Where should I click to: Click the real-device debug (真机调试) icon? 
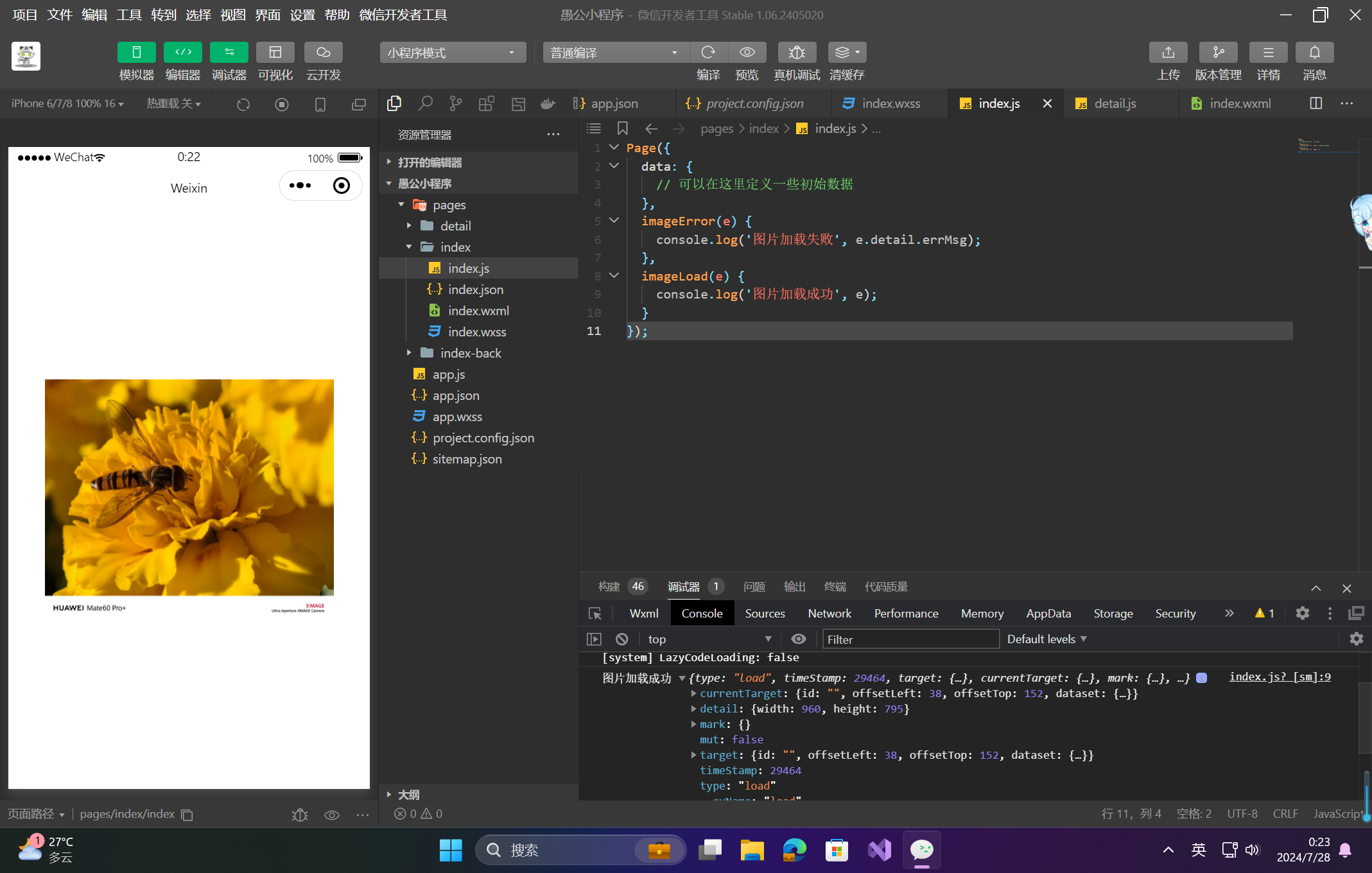(x=796, y=53)
